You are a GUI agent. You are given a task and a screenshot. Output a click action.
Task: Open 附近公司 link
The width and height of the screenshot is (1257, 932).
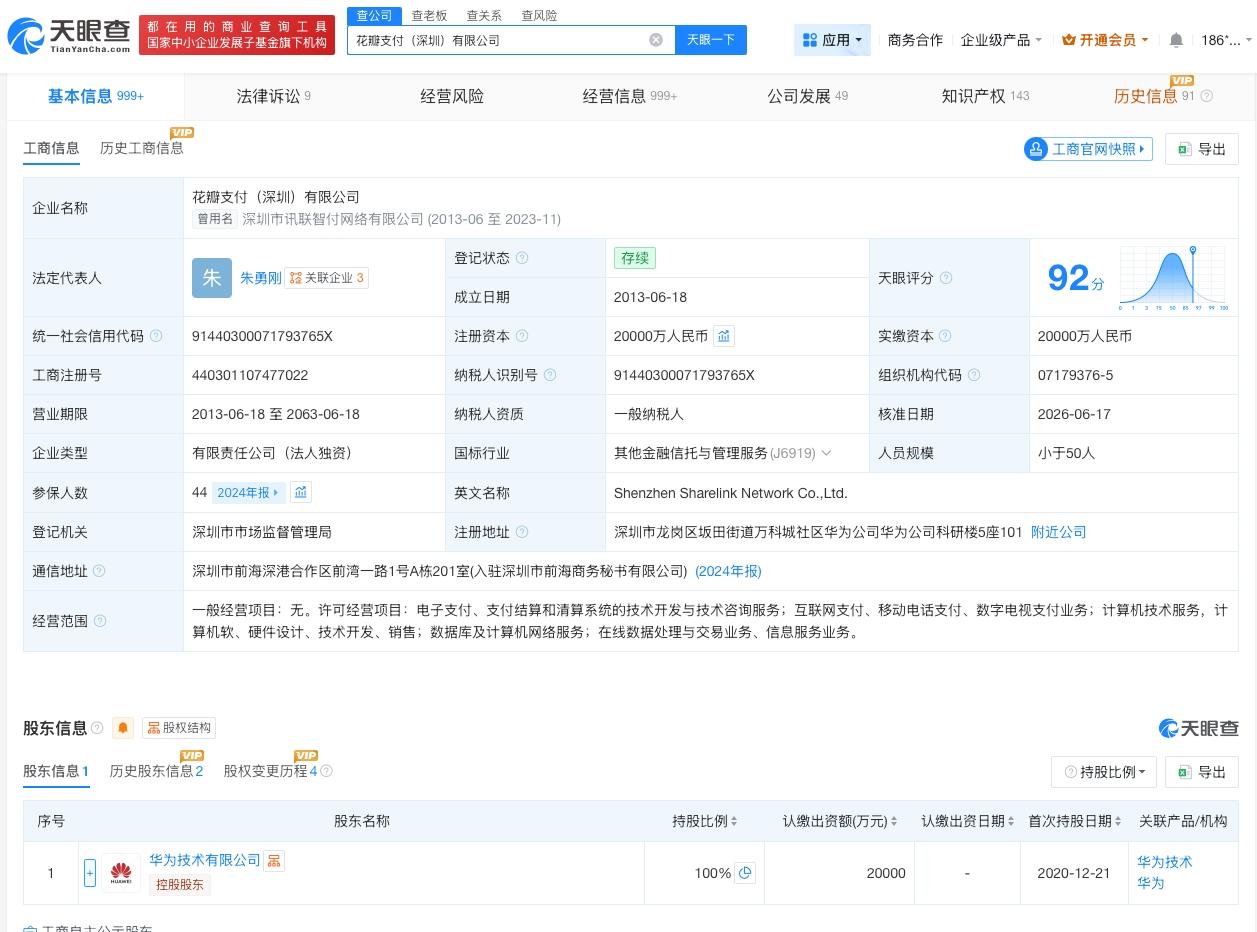click(x=1058, y=532)
